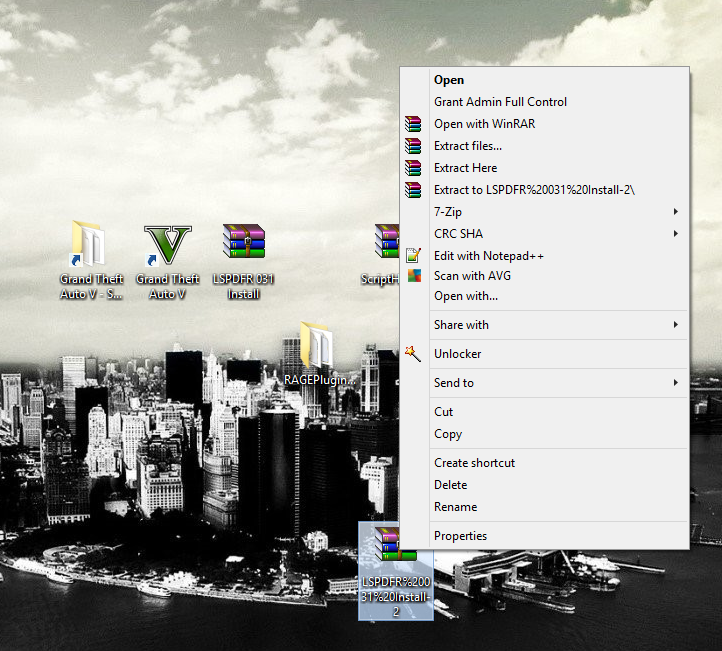Click the Notepad++ icon in the context menu
The width and height of the screenshot is (722, 651).
(413, 255)
